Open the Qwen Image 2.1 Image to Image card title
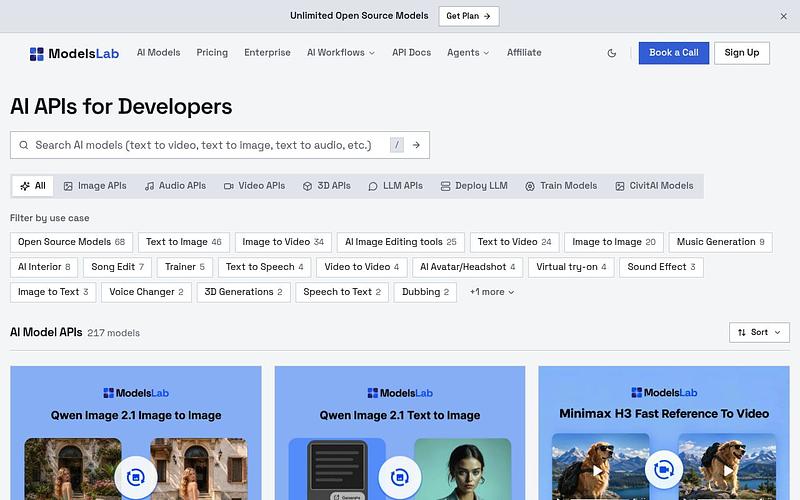 [136, 415]
